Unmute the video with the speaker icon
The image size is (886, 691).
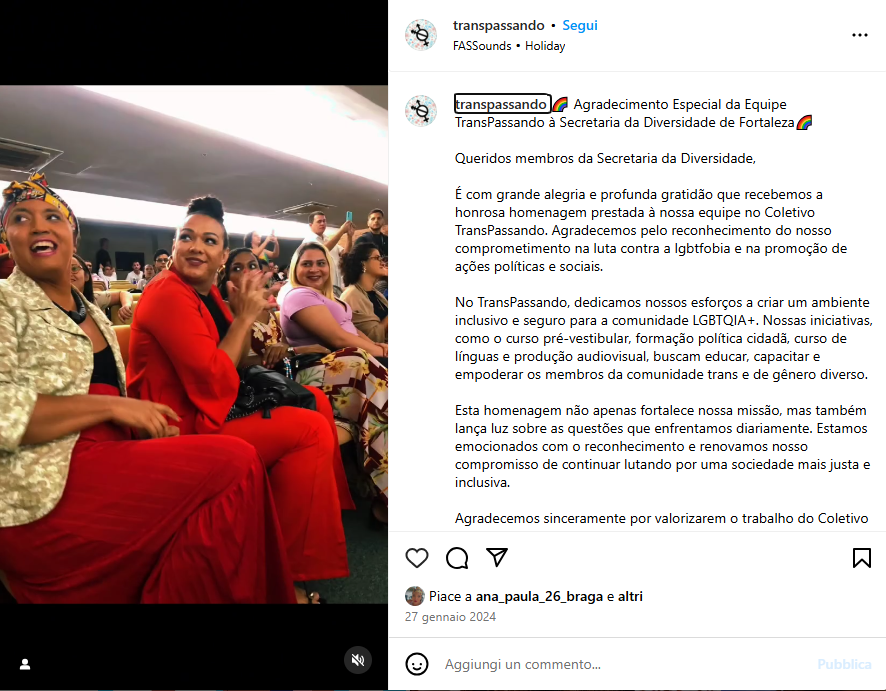click(358, 660)
